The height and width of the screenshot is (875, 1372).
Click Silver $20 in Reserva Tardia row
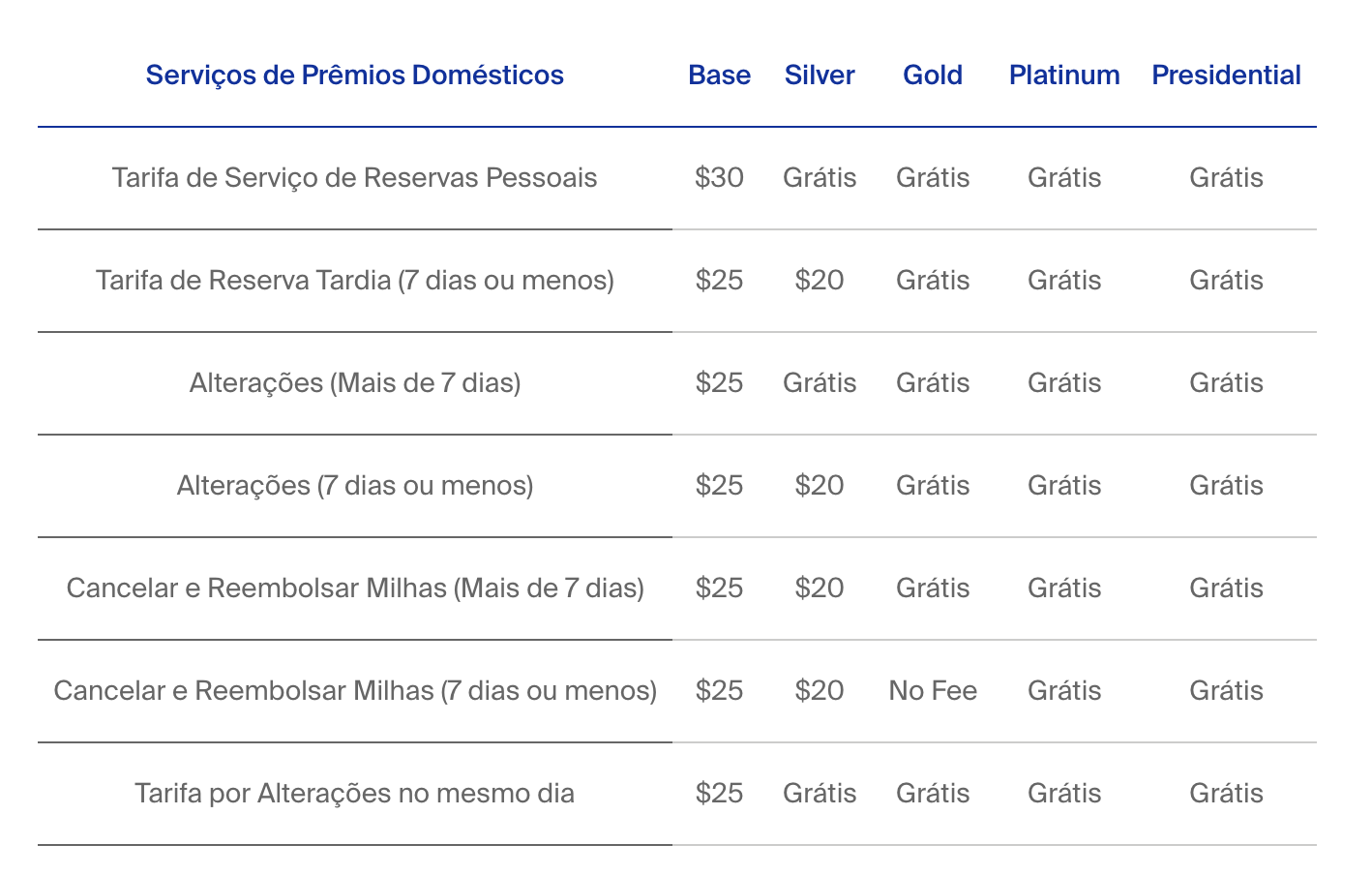(820, 281)
